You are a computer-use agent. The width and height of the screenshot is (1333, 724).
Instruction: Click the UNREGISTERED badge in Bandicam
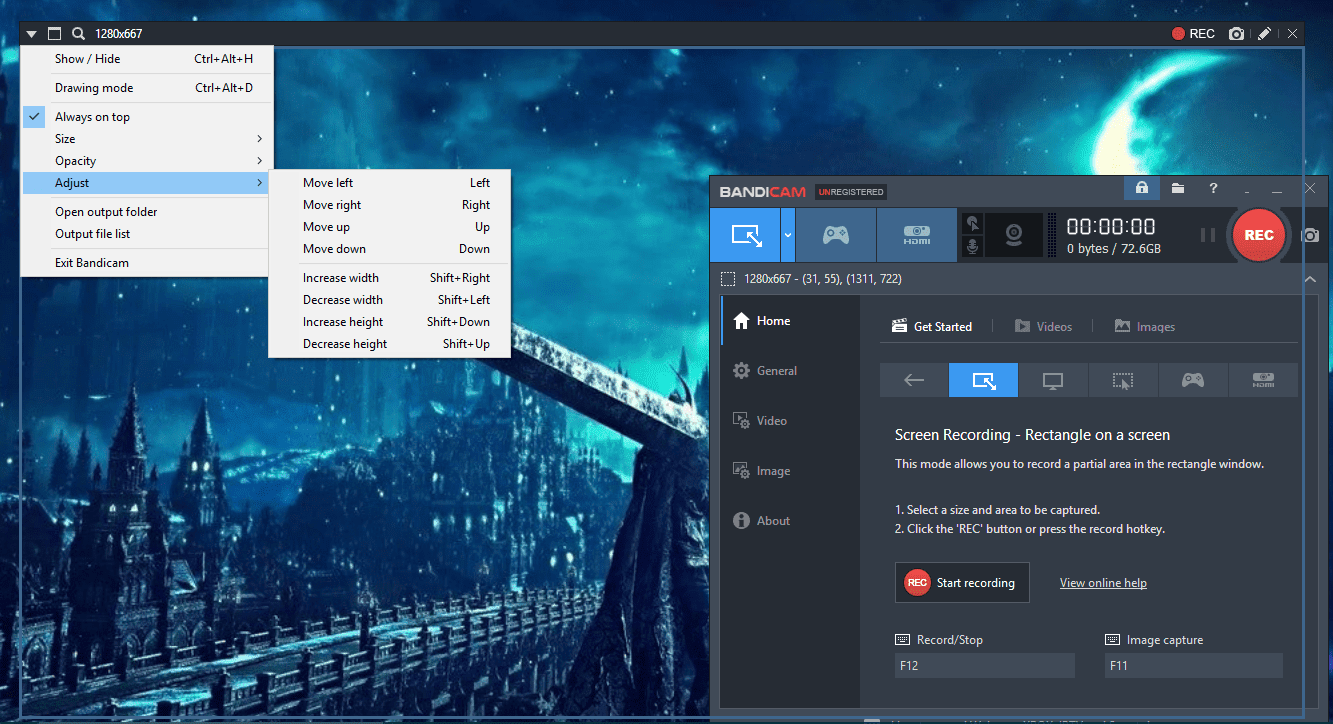tap(851, 191)
